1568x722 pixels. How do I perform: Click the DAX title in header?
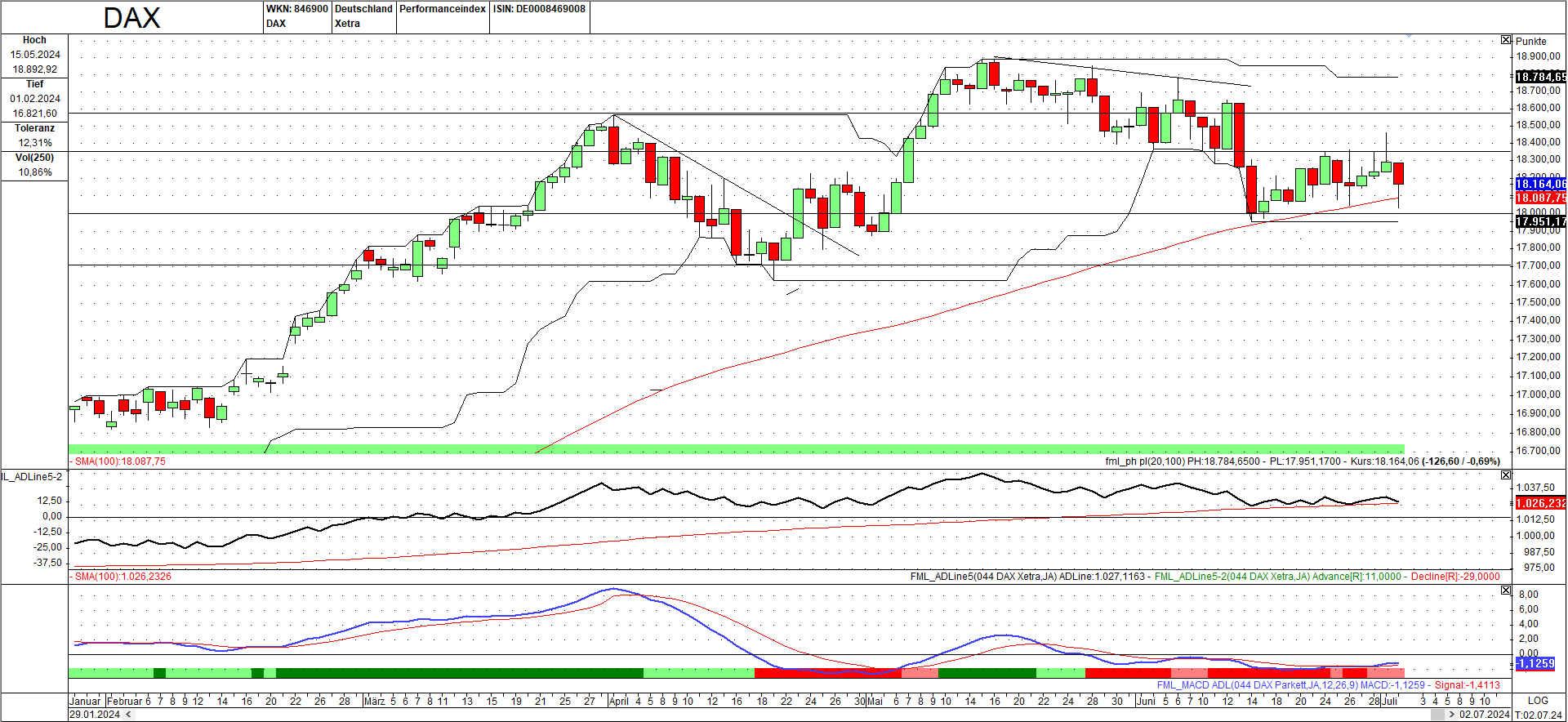(x=131, y=18)
